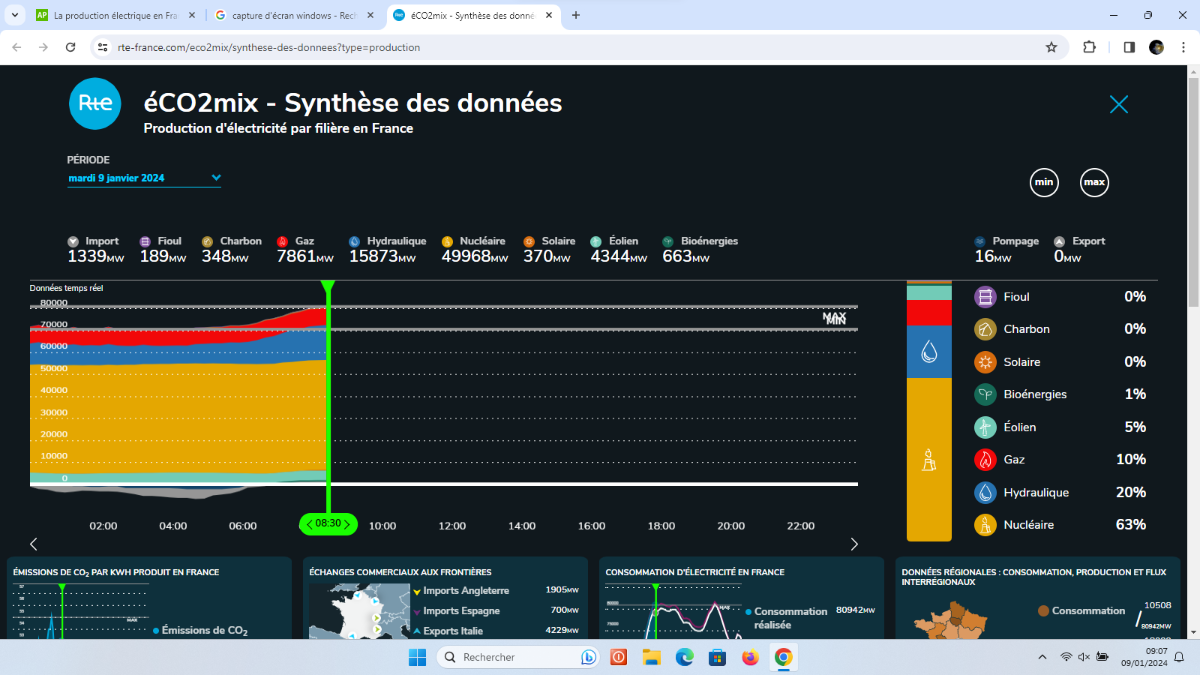This screenshot has height=675, width=1200.
Task: Click the Bioénergies icon in right list
Action: [x=987, y=394]
